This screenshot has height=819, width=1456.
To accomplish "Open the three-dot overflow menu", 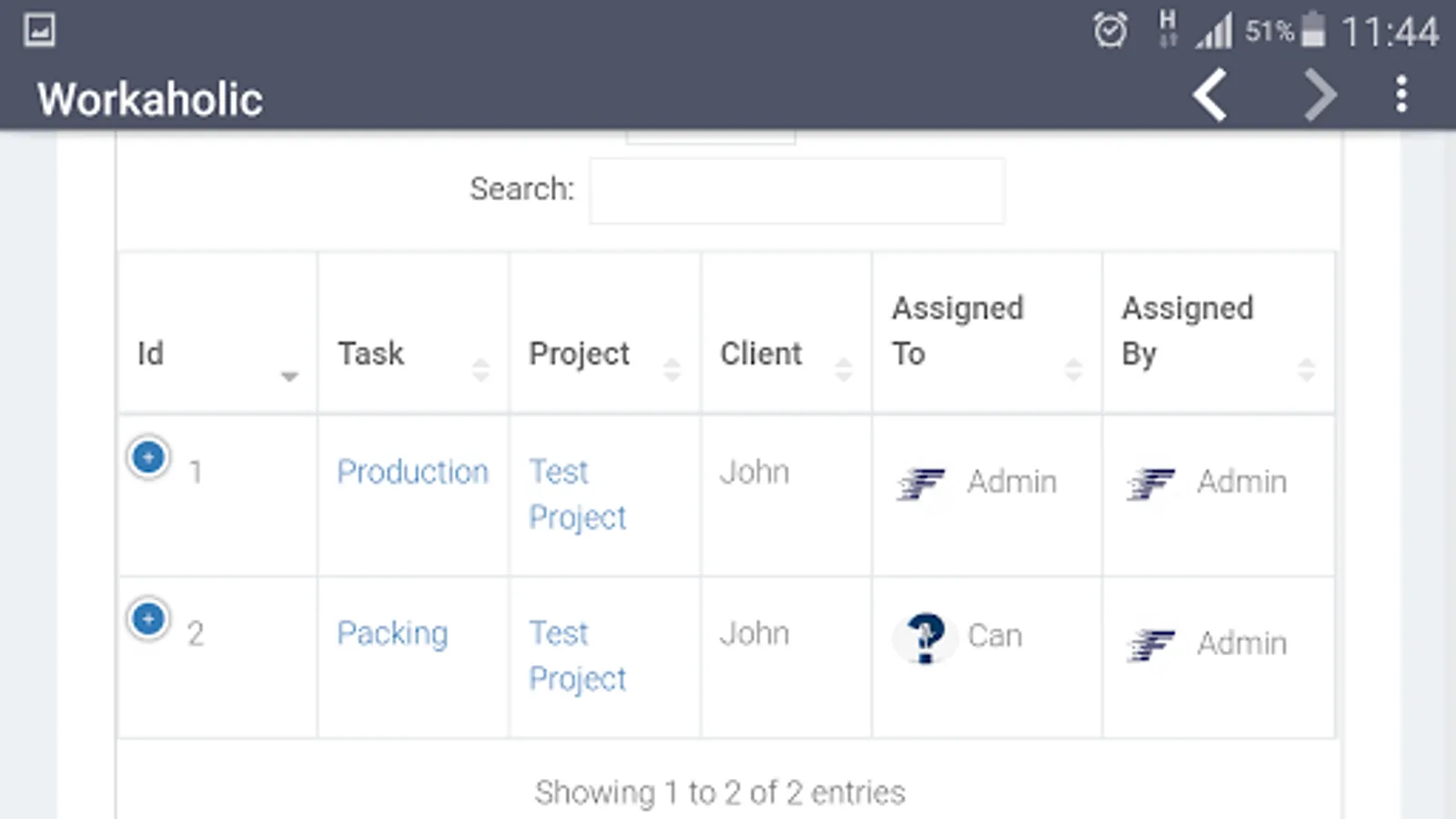I will click(1401, 95).
